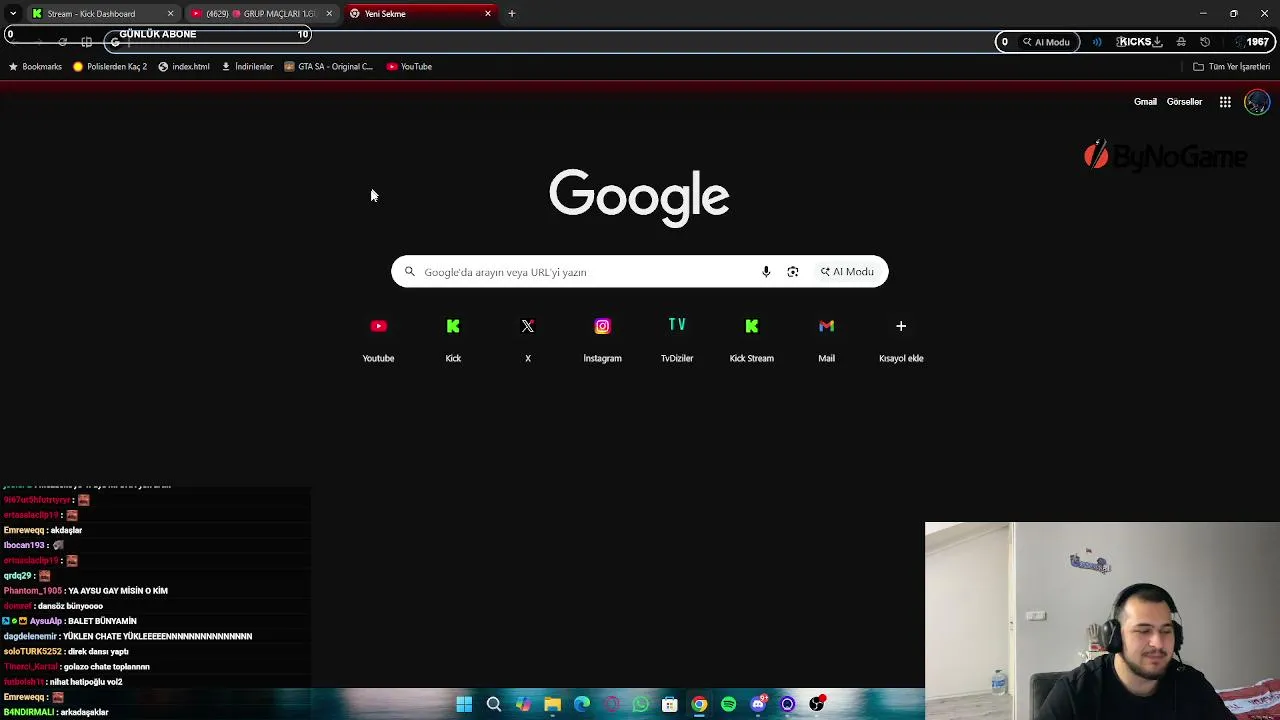Launch Copilot from the taskbar
Screen dimensions: 1280x720
[x=523, y=704]
